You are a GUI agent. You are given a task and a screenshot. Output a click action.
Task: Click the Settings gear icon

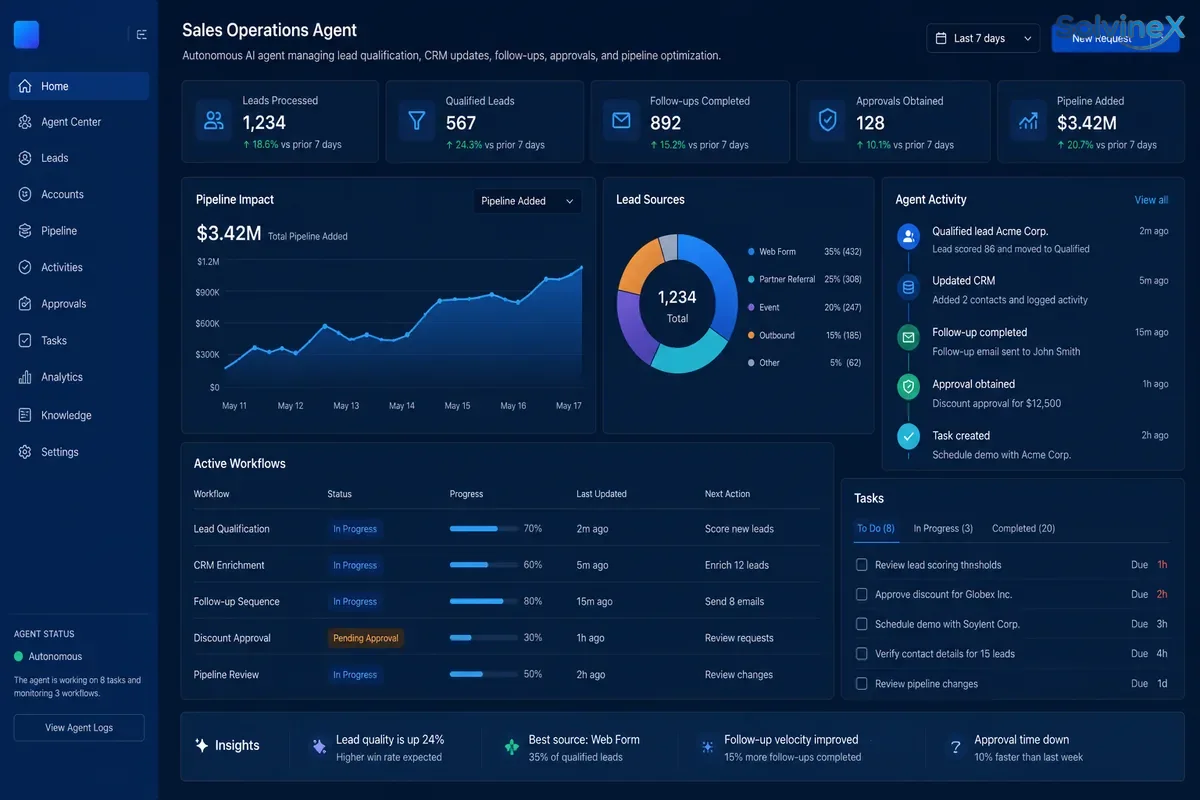(25, 452)
